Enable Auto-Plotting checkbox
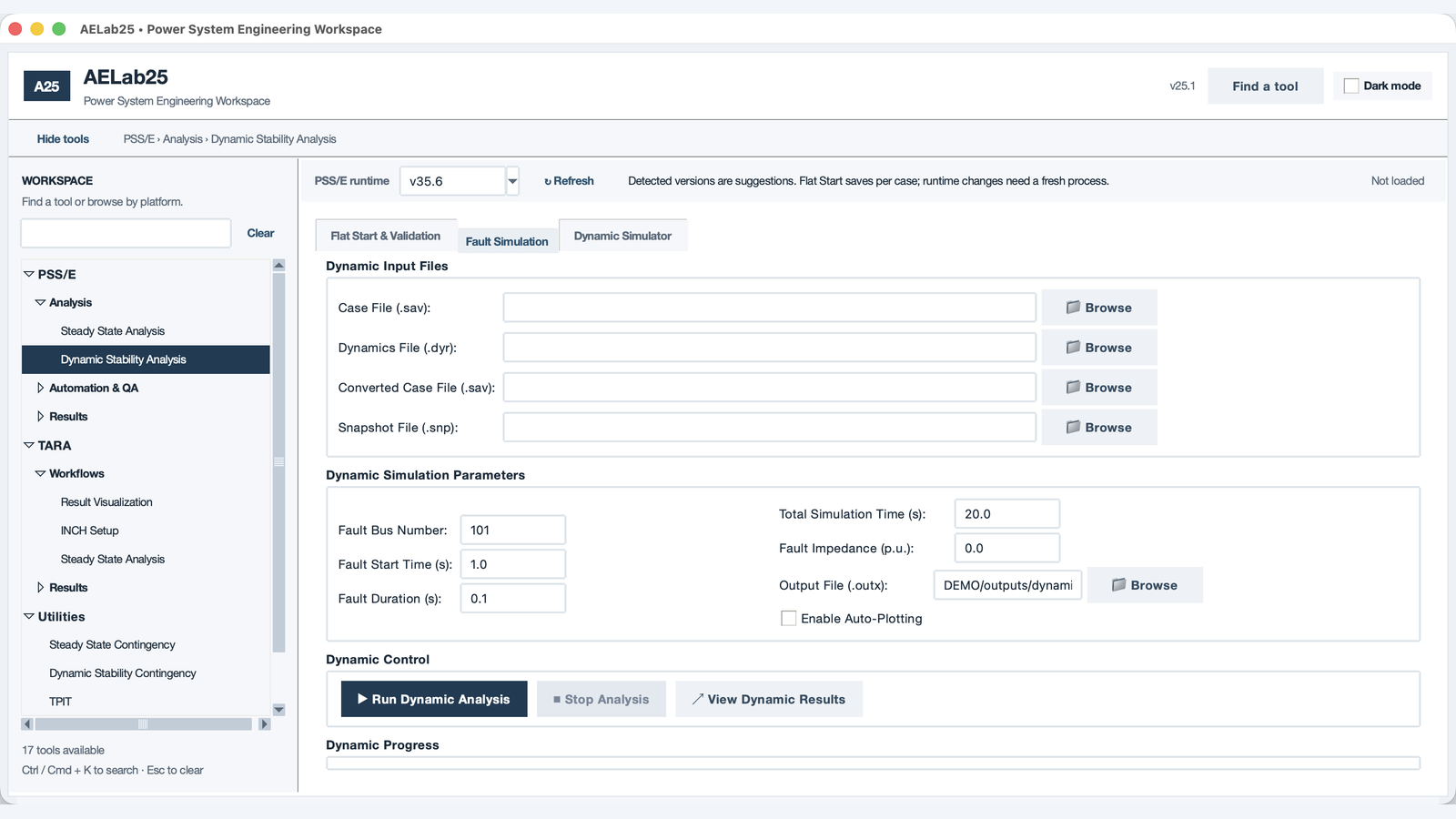1456x819 pixels. click(788, 619)
